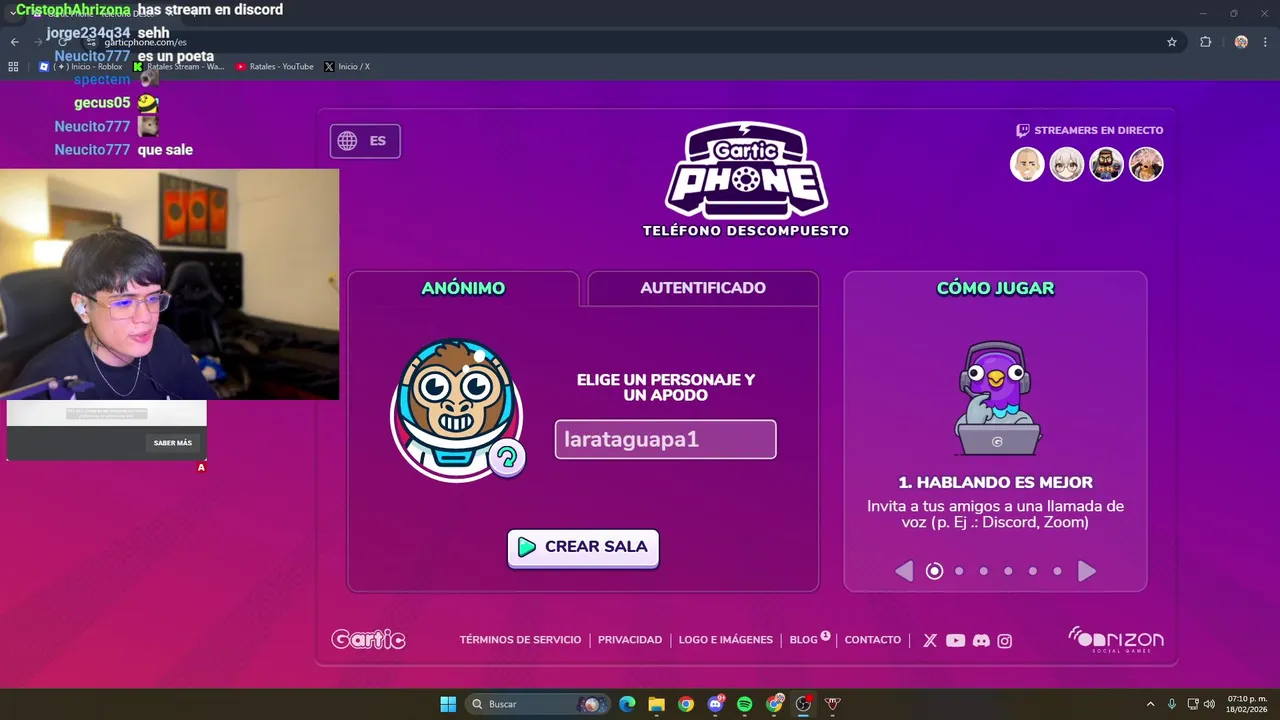Open the TÉRMINOS DE SERVICIO link
Image resolution: width=1280 pixels, height=720 pixels.
coord(520,640)
